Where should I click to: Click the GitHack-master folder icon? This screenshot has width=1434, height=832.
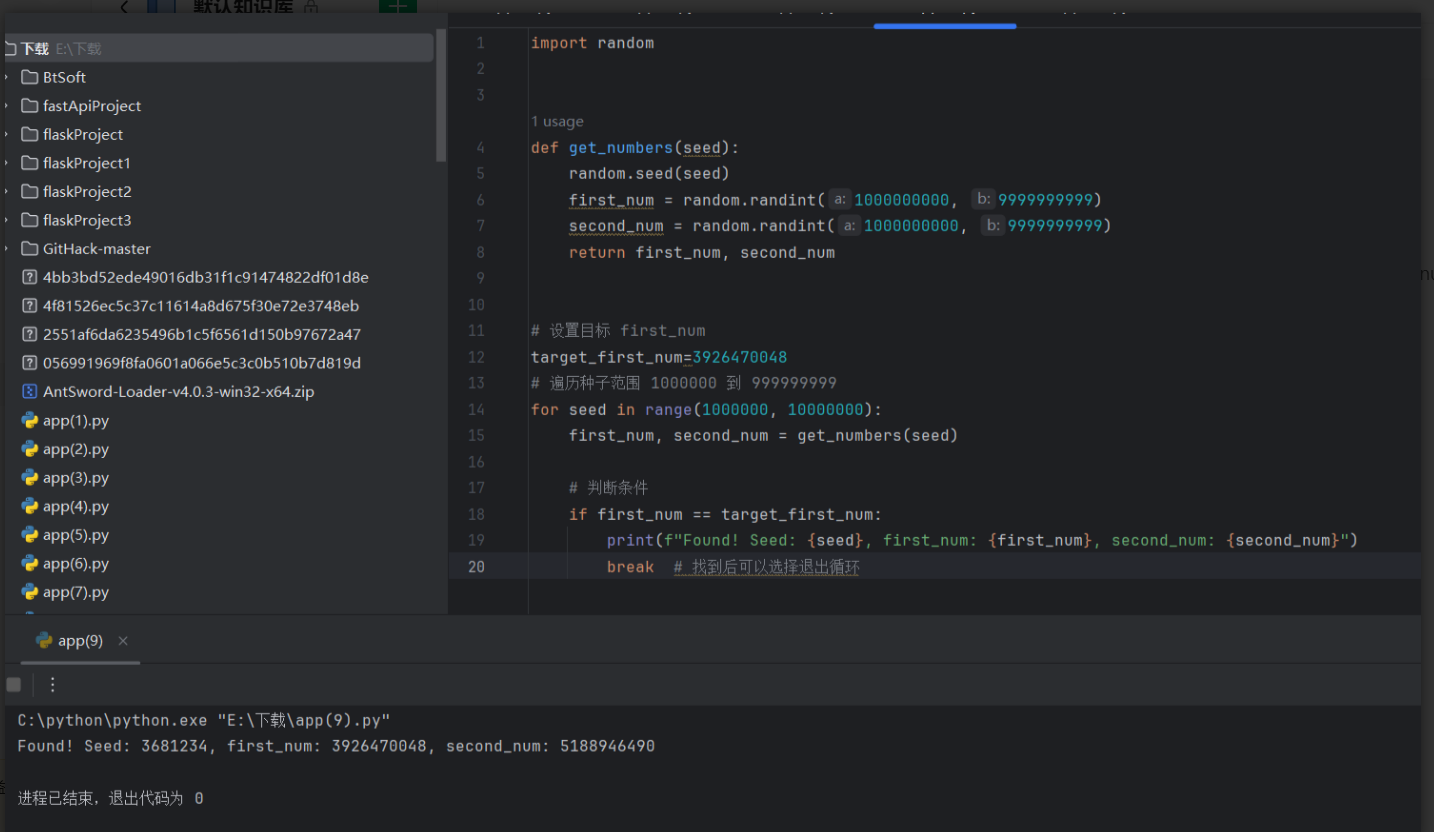(30, 249)
